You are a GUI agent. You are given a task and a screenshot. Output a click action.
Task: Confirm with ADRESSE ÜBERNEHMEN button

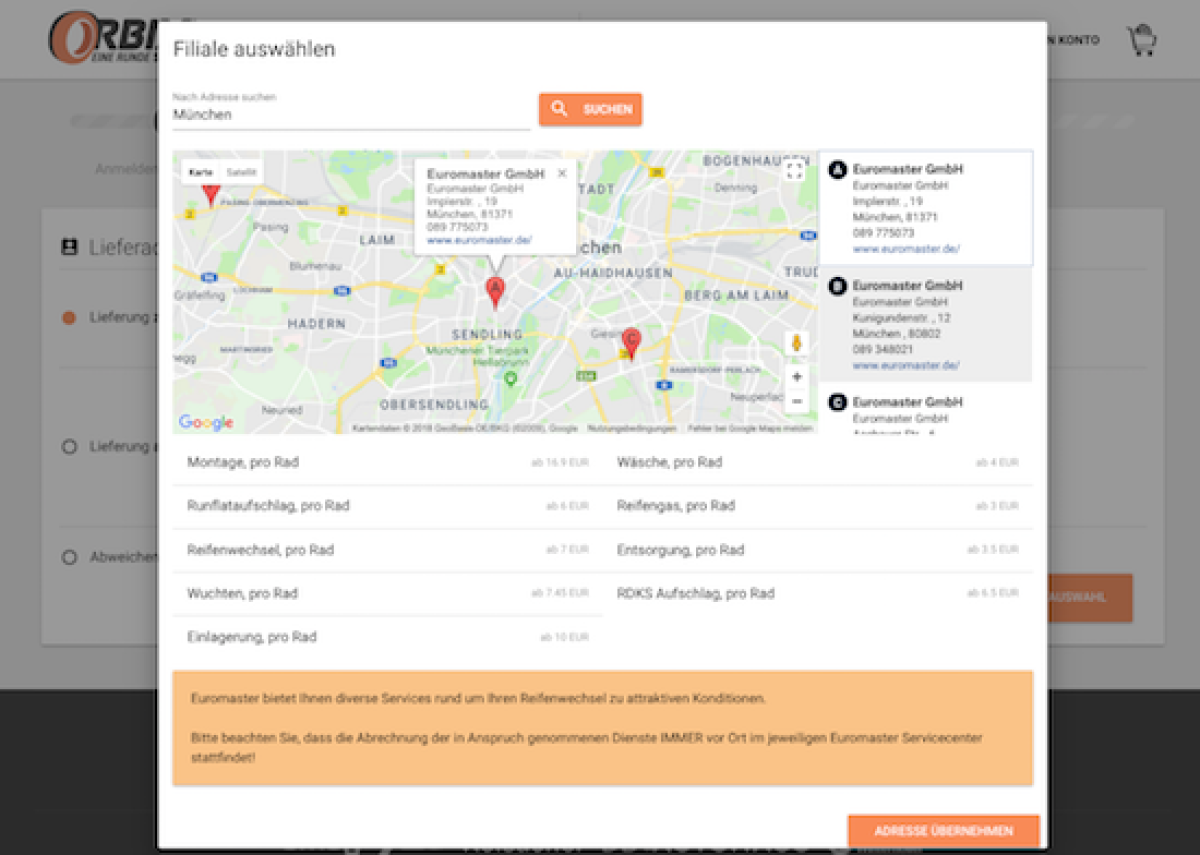[943, 831]
